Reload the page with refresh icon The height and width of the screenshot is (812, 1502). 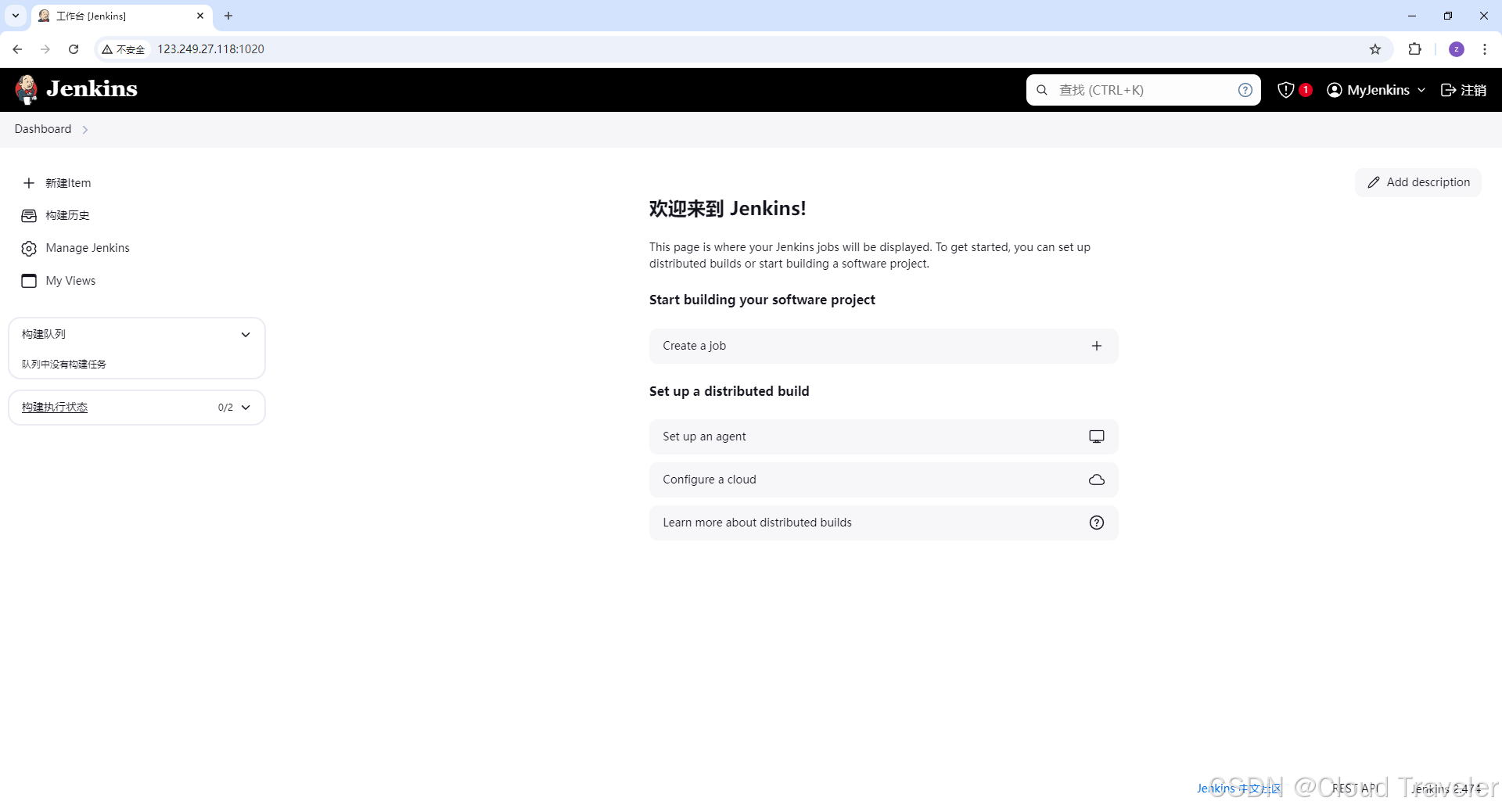[x=74, y=49]
